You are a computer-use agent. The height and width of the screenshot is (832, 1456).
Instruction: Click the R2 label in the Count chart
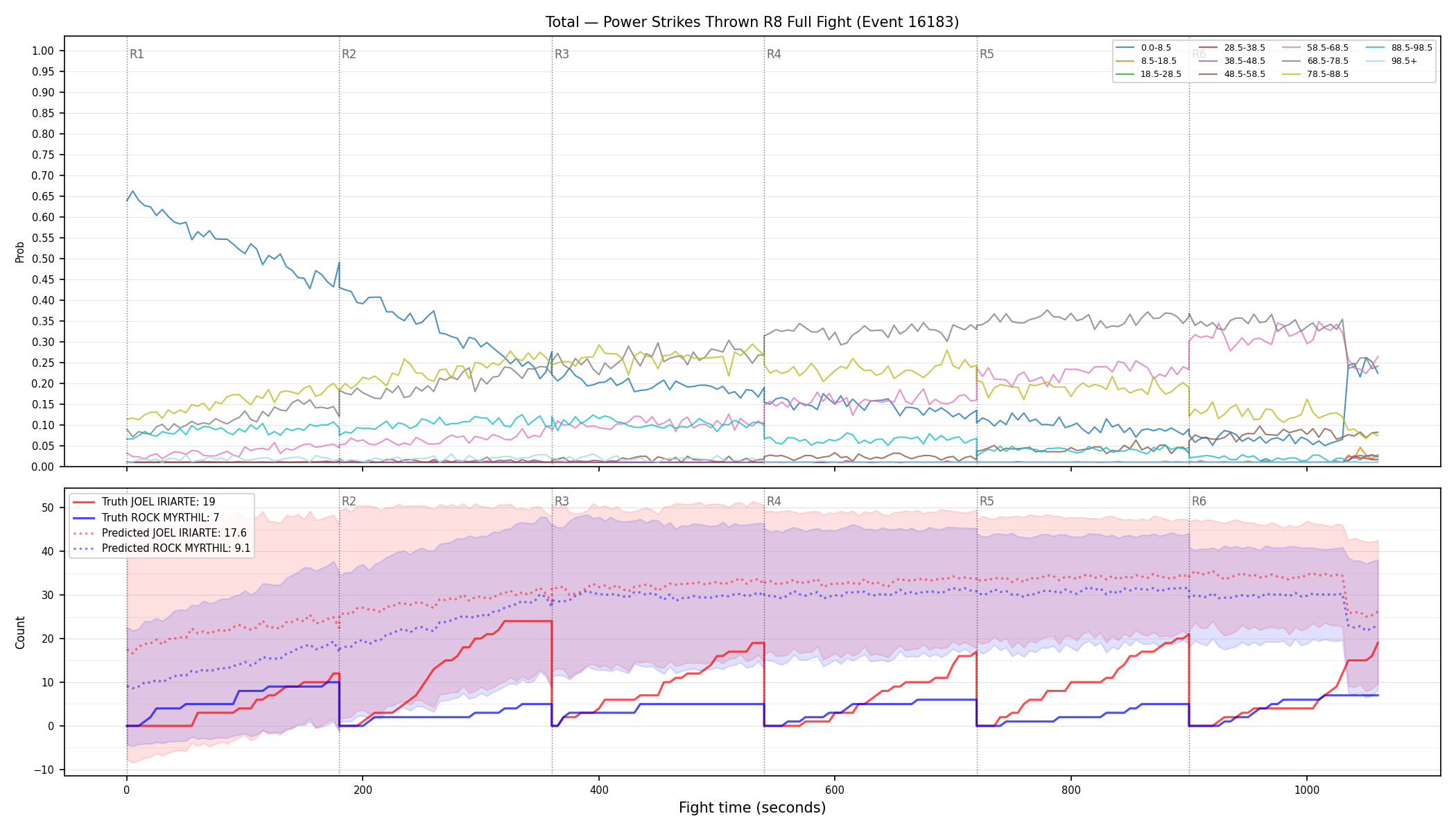point(349,501)
